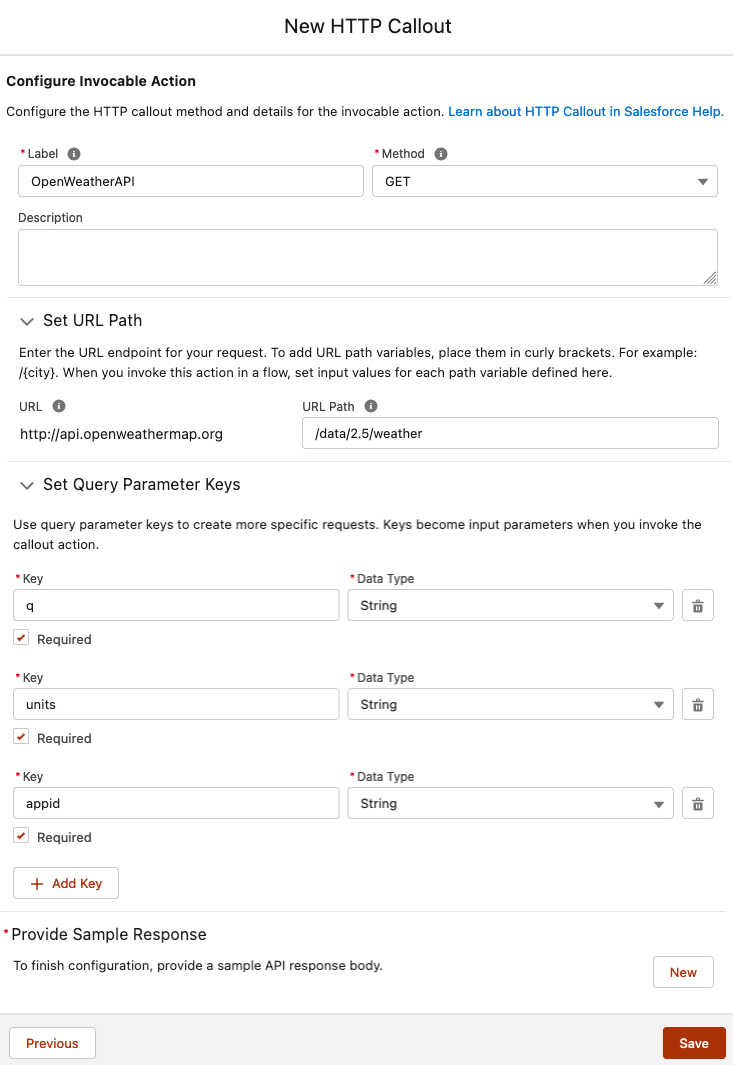This screenshot has width=733, height=1065.
Task: Collapse the Set Query Parameter Keys section
Action: point(26,485)
